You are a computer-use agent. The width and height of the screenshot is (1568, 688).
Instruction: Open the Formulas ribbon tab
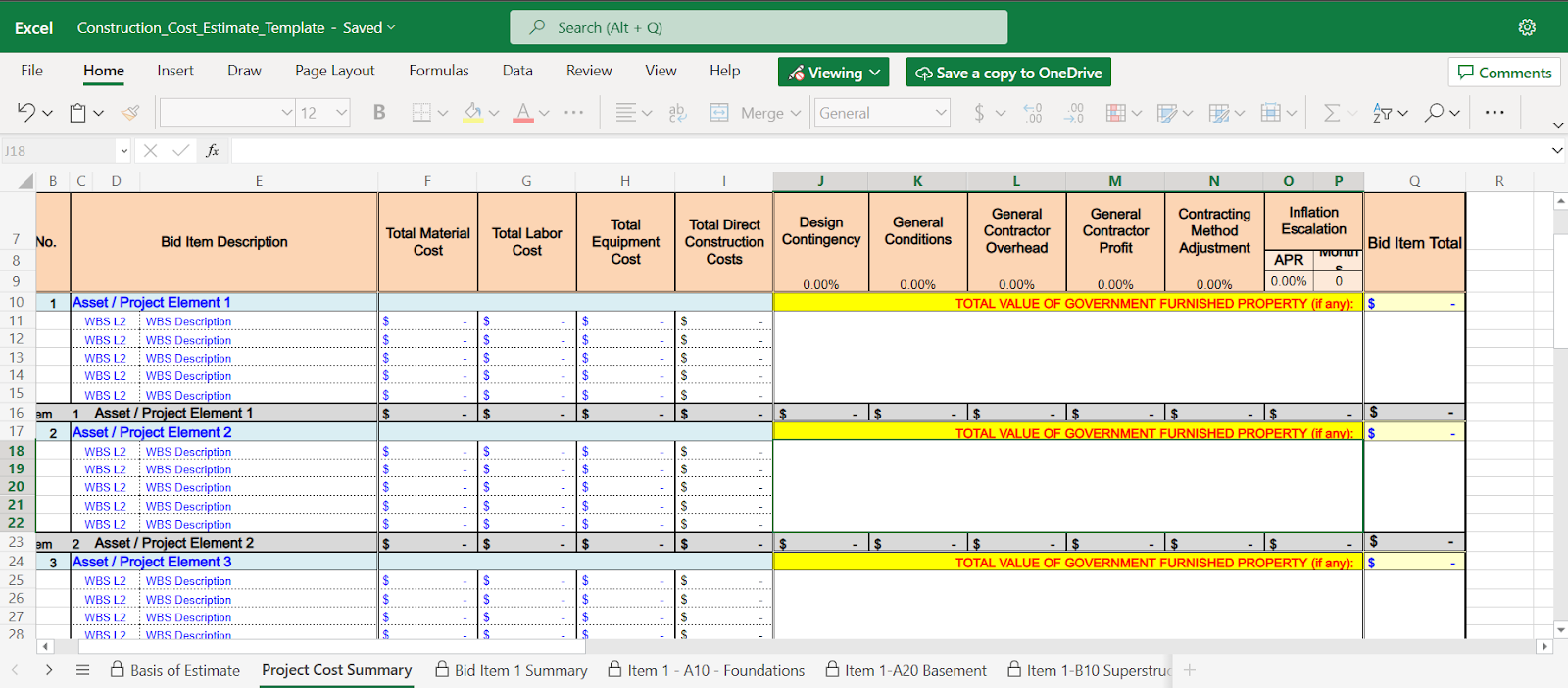[438, 71]
